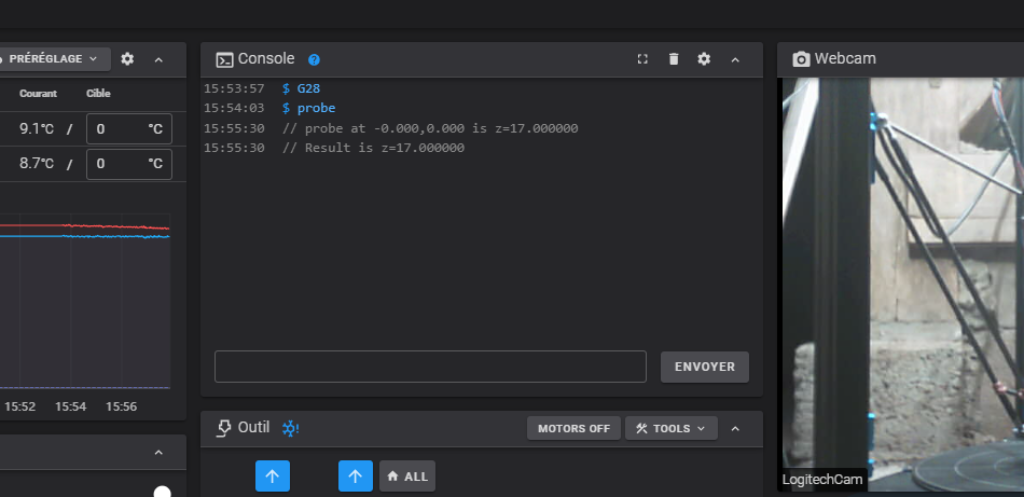Click the Console terminal icon
Image resolution: width=1024 pixels, height=497 pixels.
click(225, 60)
